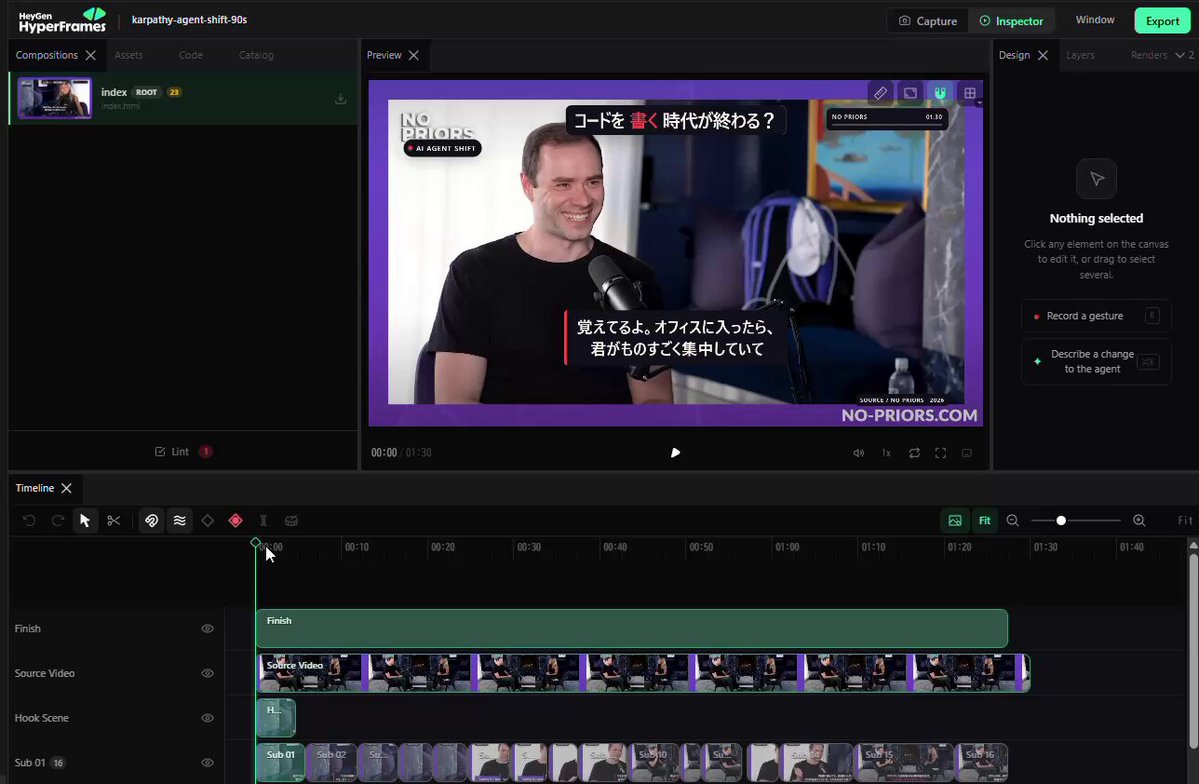Click the zoom out magnifier in timeline

tap(1012, 521)
